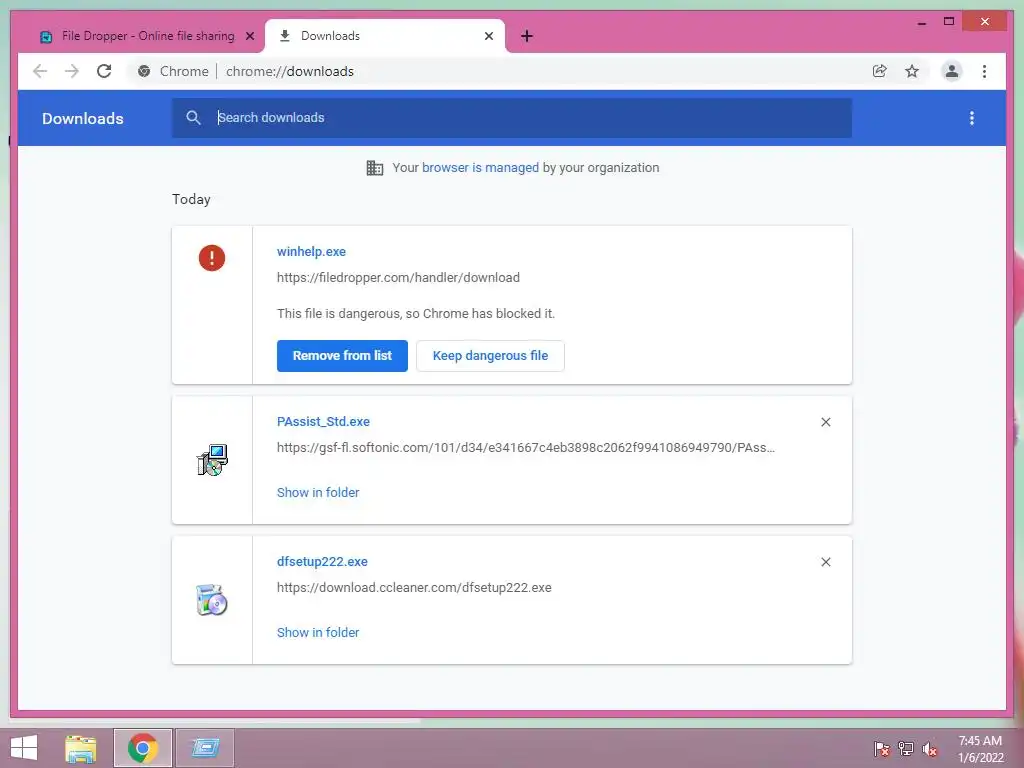Close the File Dropper tab
The image size is (1024, 768).
pos(249,36)
